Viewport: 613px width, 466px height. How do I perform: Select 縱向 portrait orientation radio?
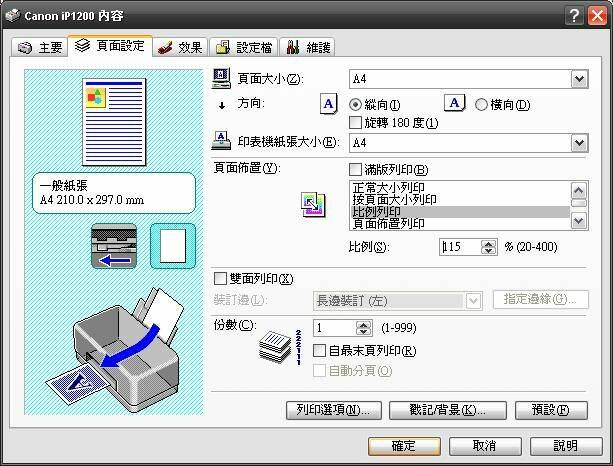(x=355, y=105)
